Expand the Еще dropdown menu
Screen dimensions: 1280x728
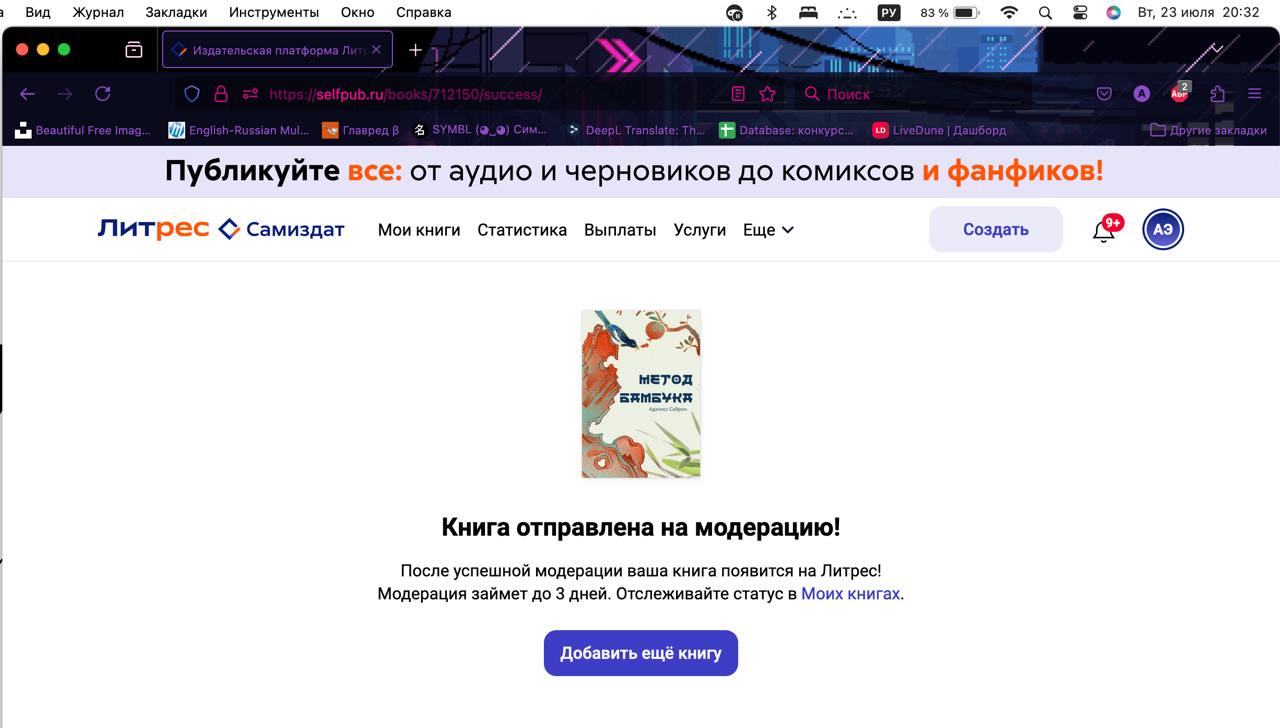(x=768, y=230)
